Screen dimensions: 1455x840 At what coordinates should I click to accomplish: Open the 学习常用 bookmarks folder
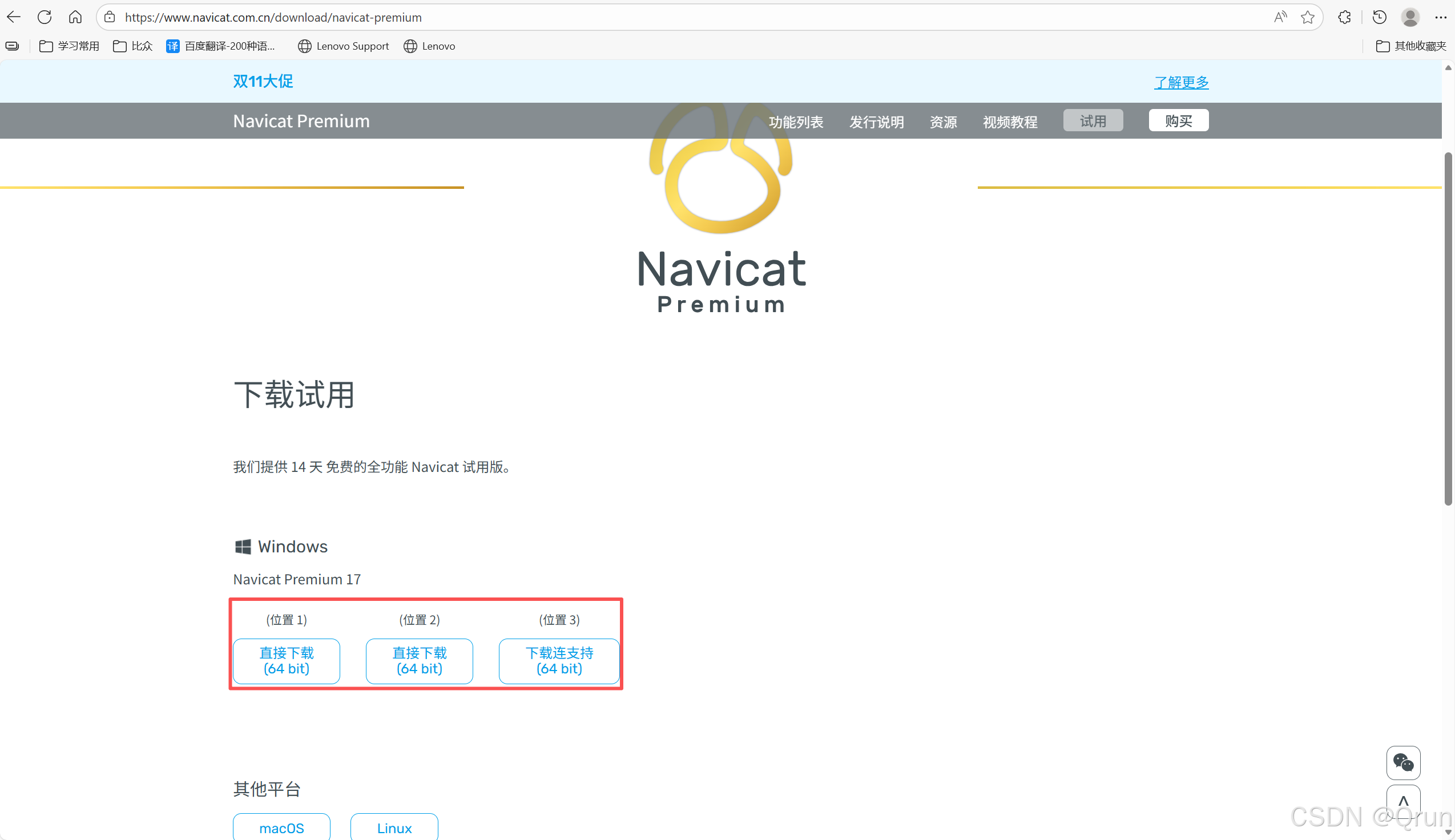(69, 46)
